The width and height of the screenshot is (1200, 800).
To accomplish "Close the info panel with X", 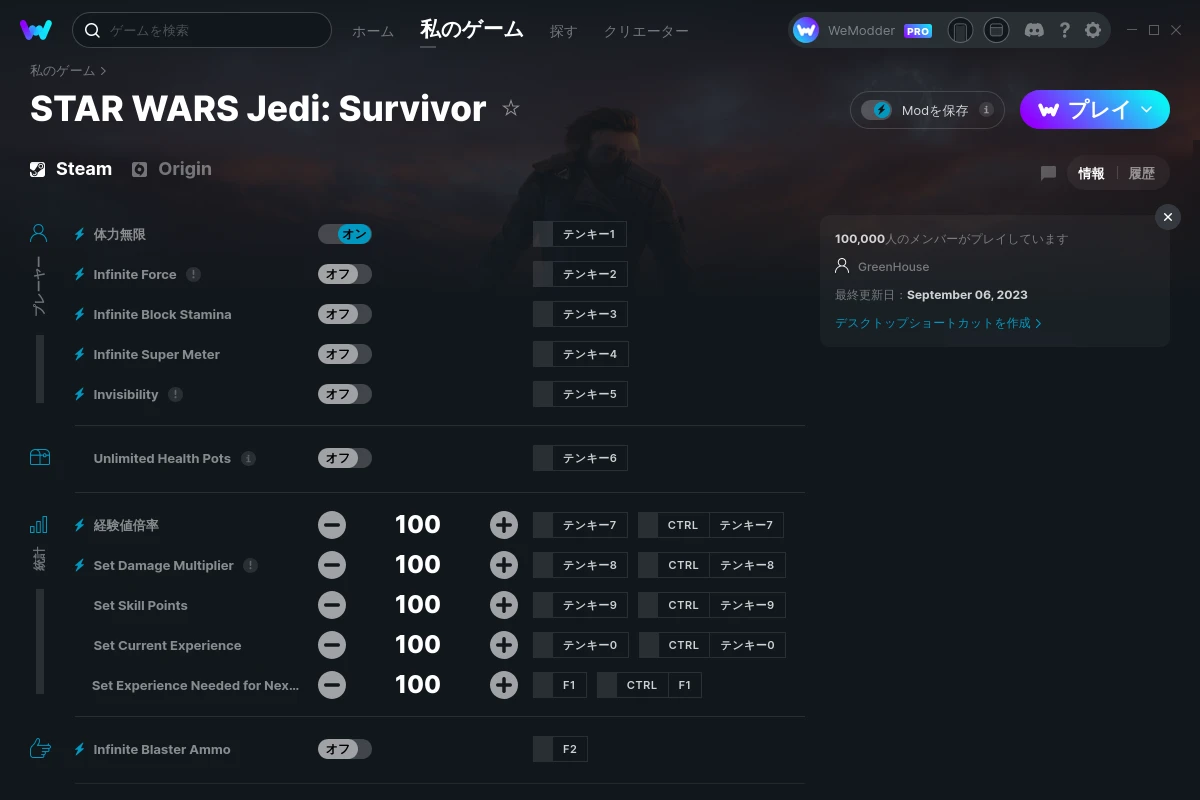I will pyautogui.click(x=1167, y=216).
